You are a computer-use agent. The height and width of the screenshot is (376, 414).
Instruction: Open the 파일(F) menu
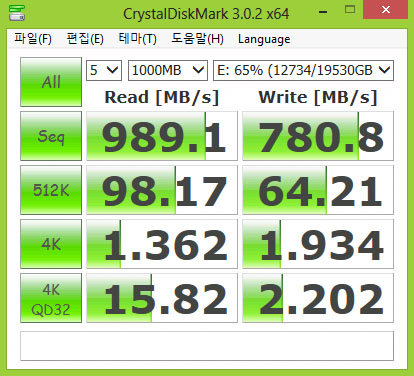point(33,39)
